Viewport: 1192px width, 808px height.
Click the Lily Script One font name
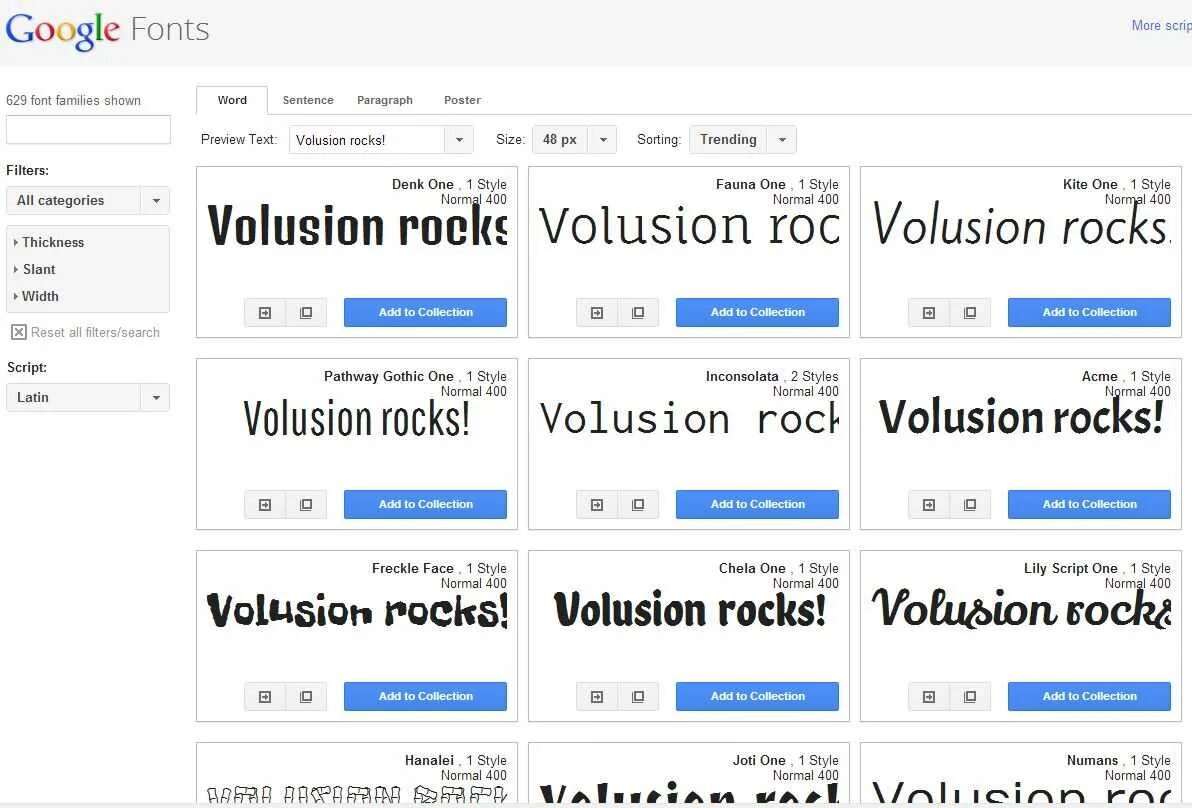coord(1070,569)
